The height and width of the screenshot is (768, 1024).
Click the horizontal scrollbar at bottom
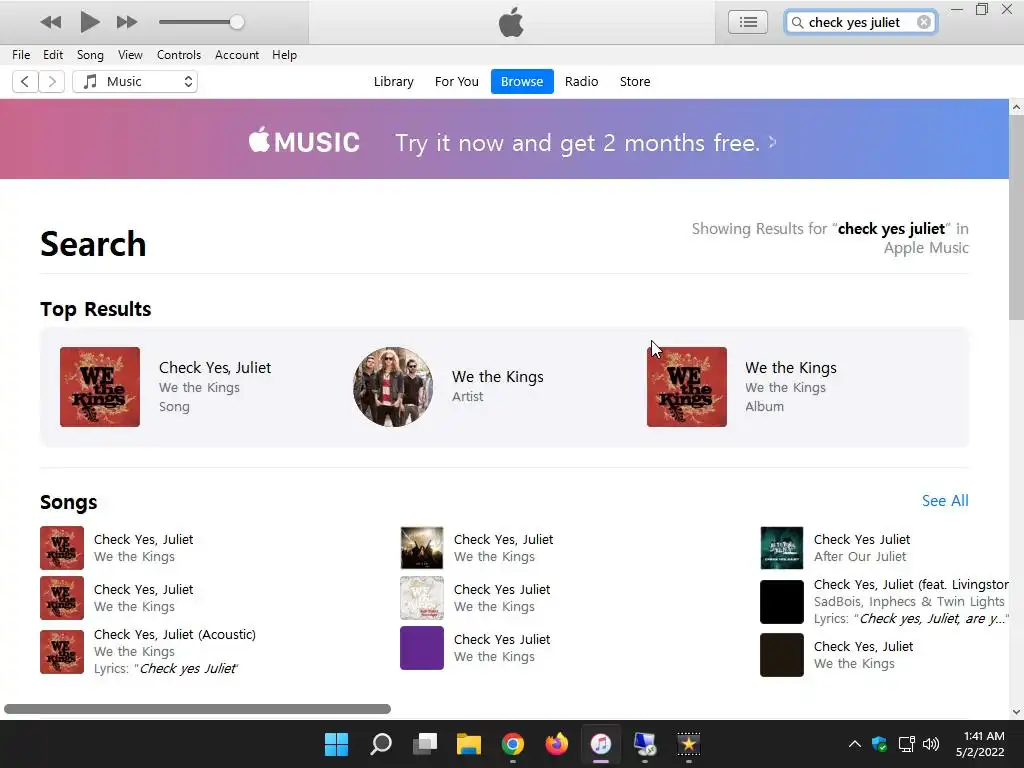[197, 709]
